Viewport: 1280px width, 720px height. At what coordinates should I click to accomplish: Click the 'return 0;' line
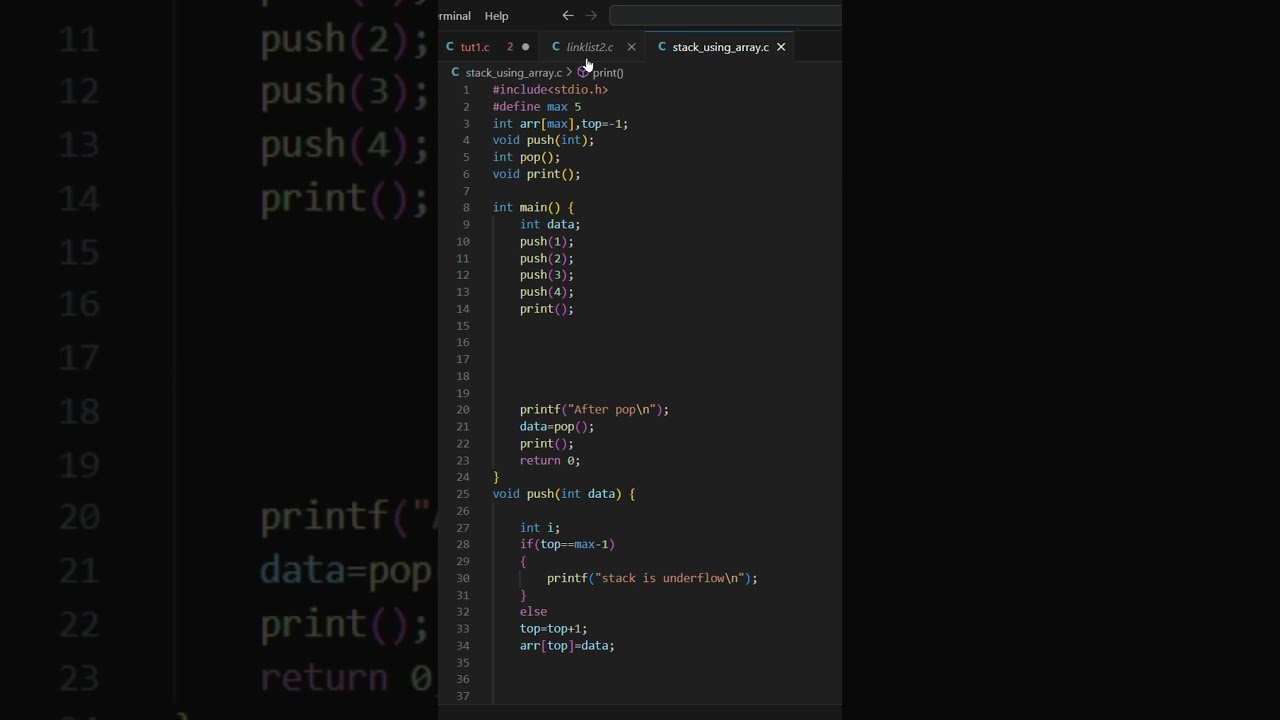coord(550,461)
